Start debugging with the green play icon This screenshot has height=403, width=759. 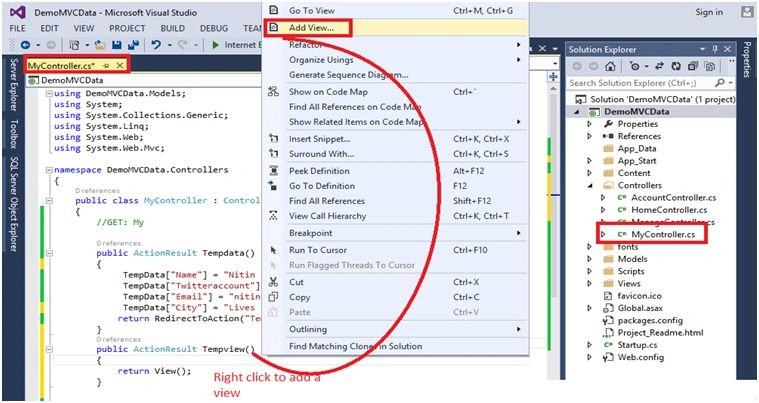click(x=216, y=45)
